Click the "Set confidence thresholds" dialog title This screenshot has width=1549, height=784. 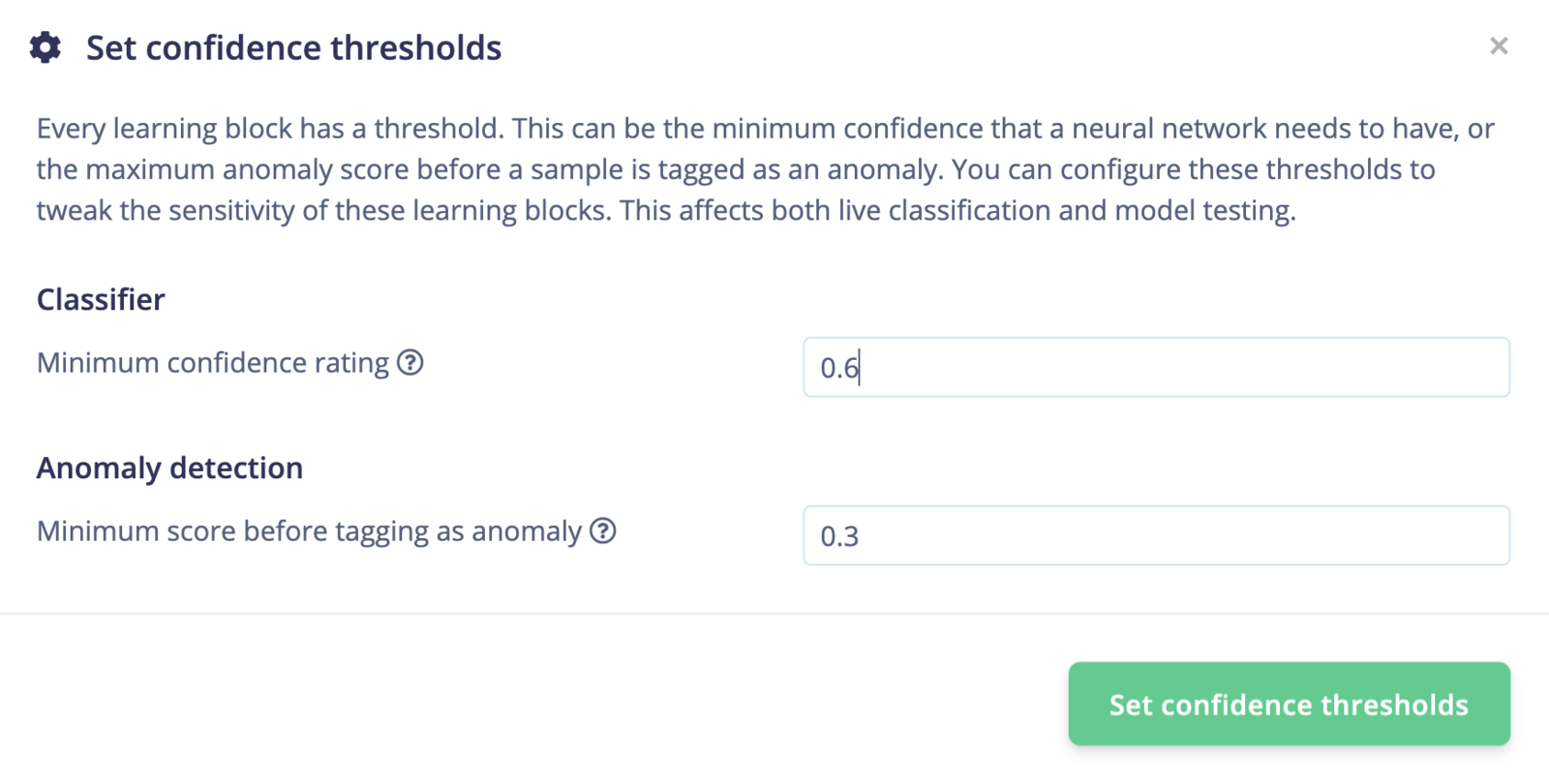293,47
